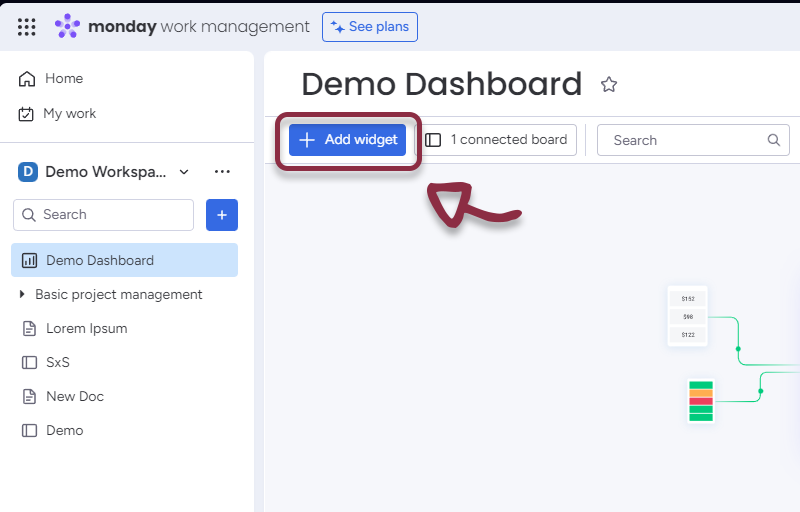Open the SxS board

[x=58, y=363]
